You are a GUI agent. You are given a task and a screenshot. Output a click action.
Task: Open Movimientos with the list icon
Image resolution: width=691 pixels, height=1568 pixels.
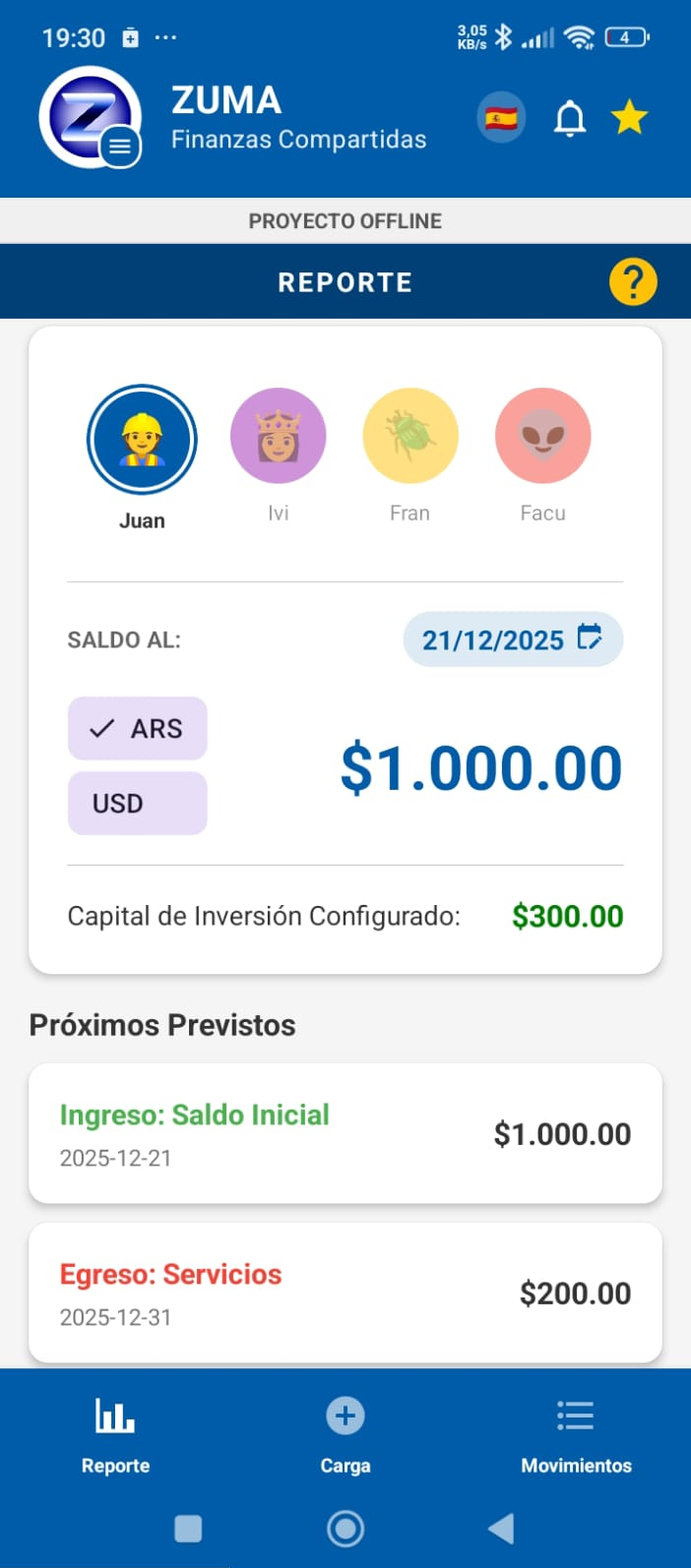click(575, 1416)
